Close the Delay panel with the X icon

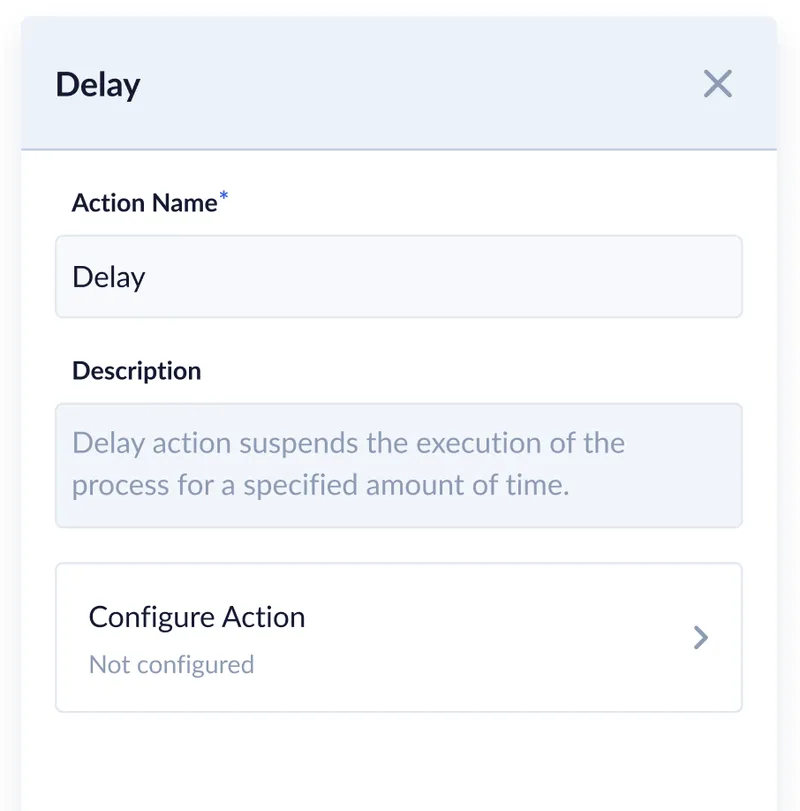pos(718,84)
